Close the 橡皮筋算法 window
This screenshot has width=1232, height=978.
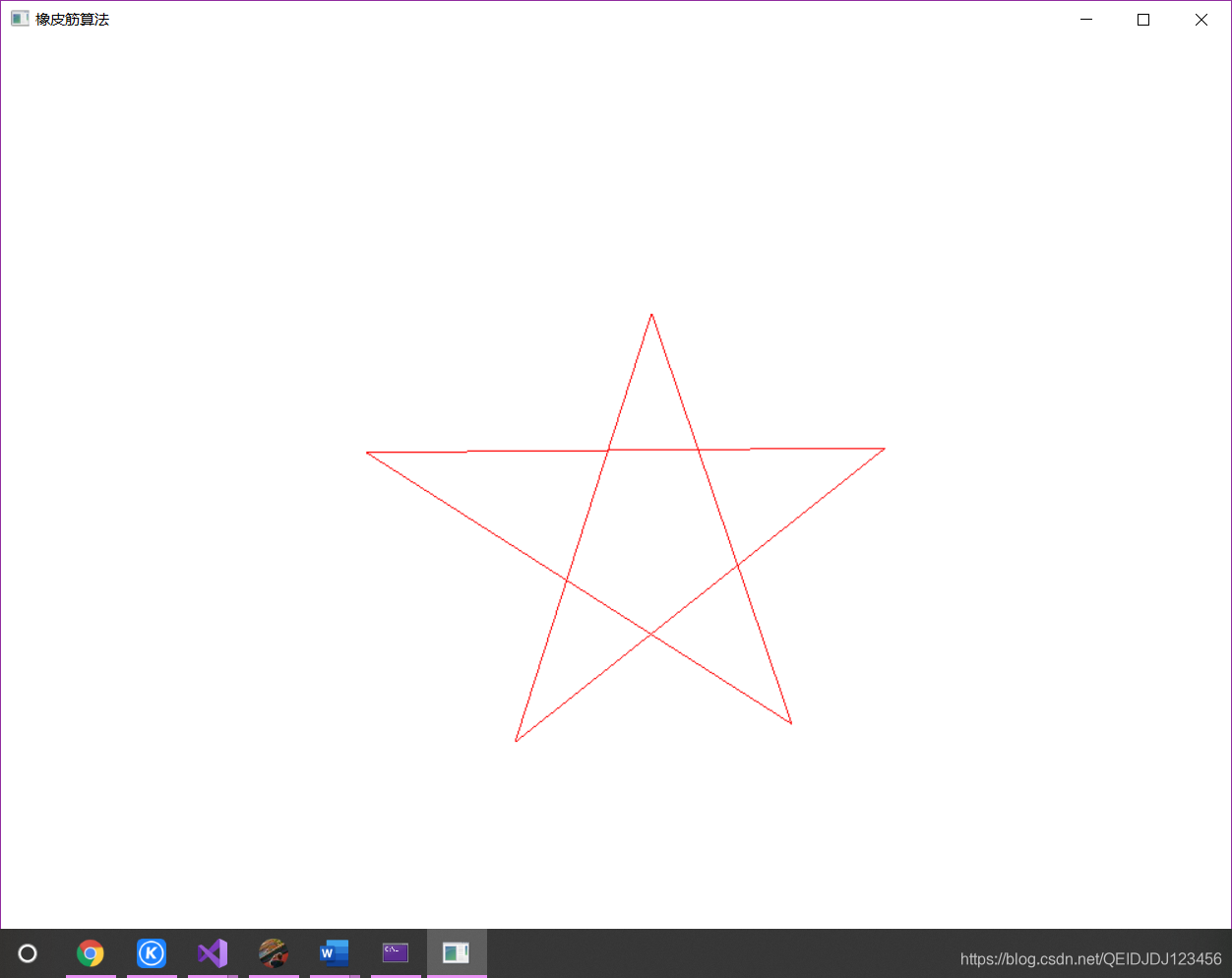click(x=1201, y=20)
